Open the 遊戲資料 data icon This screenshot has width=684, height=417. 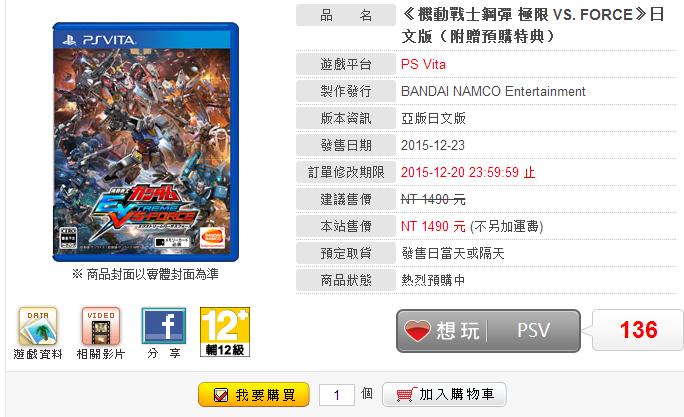coord(38,326)
